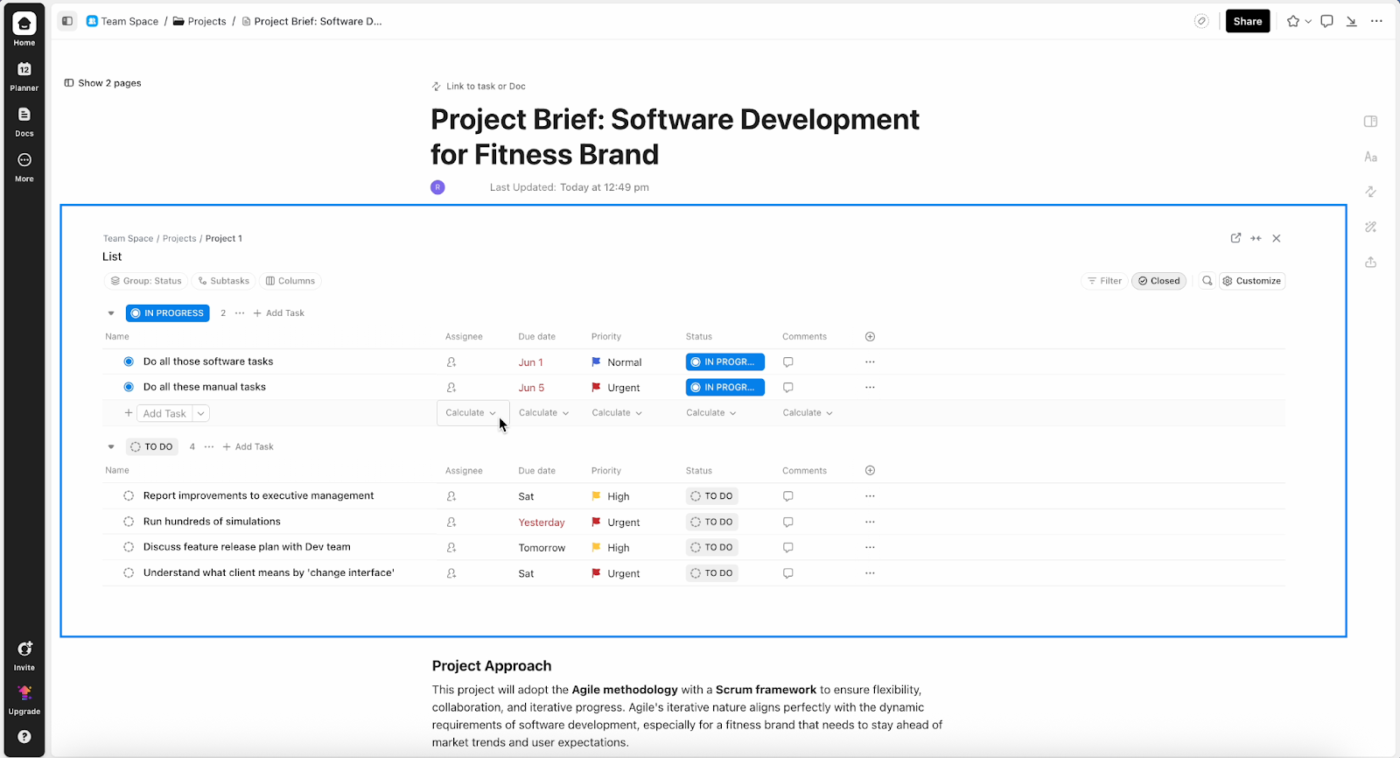Click the search icon in the embedded list

pyautogui.click(x=1206, y=281)
